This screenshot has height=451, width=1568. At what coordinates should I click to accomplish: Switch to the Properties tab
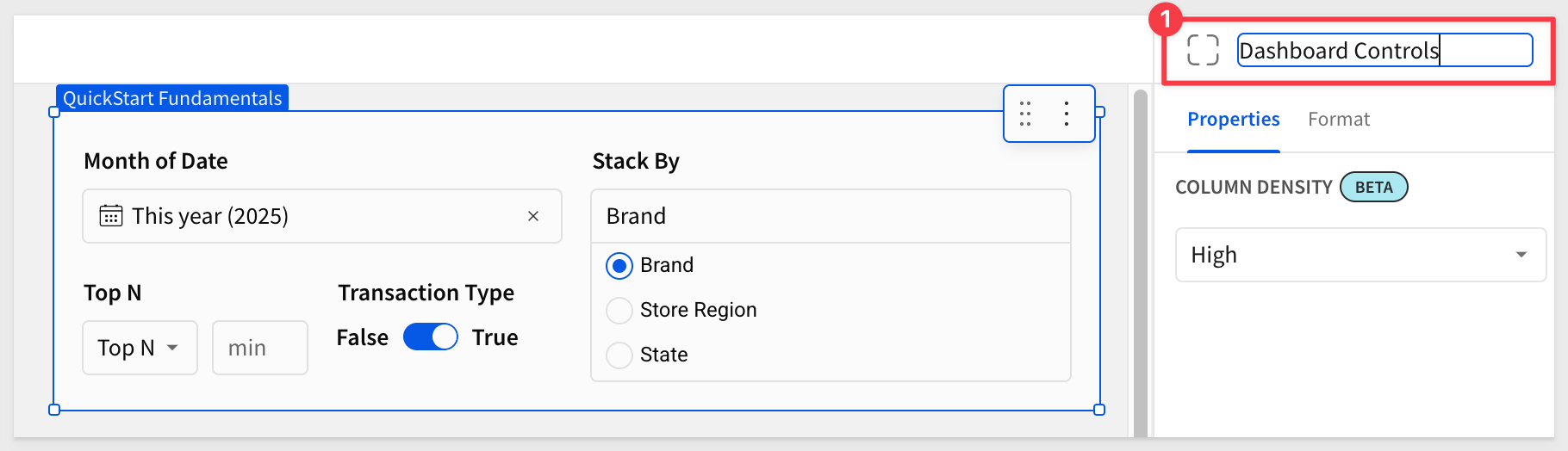click(1233, 119)
